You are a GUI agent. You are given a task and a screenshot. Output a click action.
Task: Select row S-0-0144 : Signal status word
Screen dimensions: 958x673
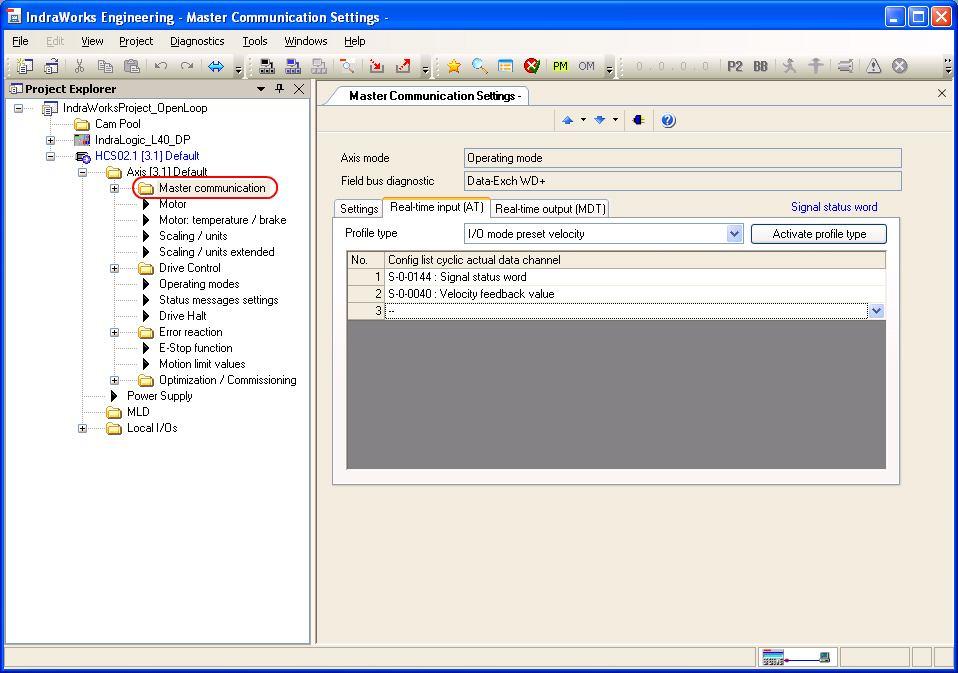click(x=616, y=277)
